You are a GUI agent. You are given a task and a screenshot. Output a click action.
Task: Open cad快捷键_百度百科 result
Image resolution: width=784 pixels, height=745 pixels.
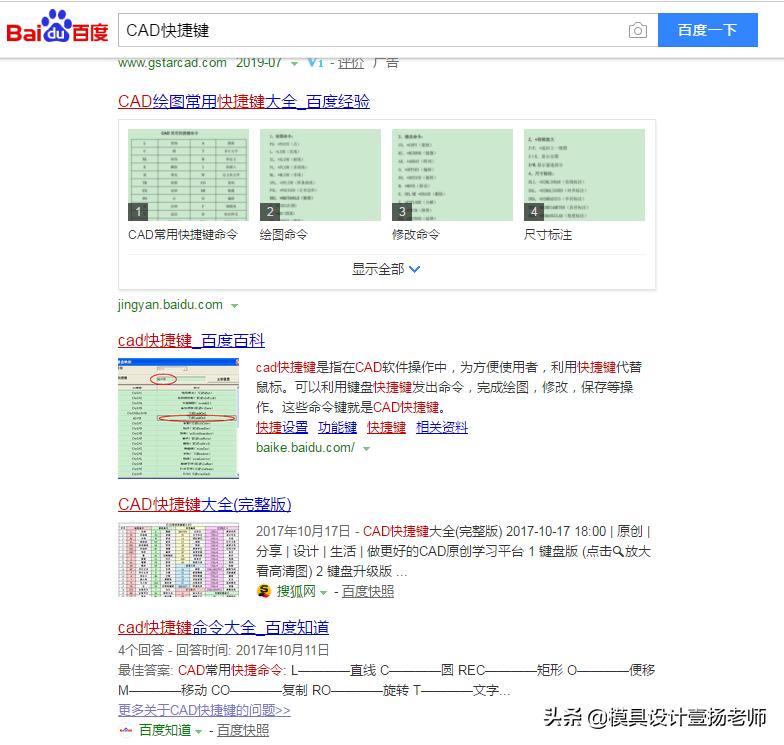pos(191,341)
